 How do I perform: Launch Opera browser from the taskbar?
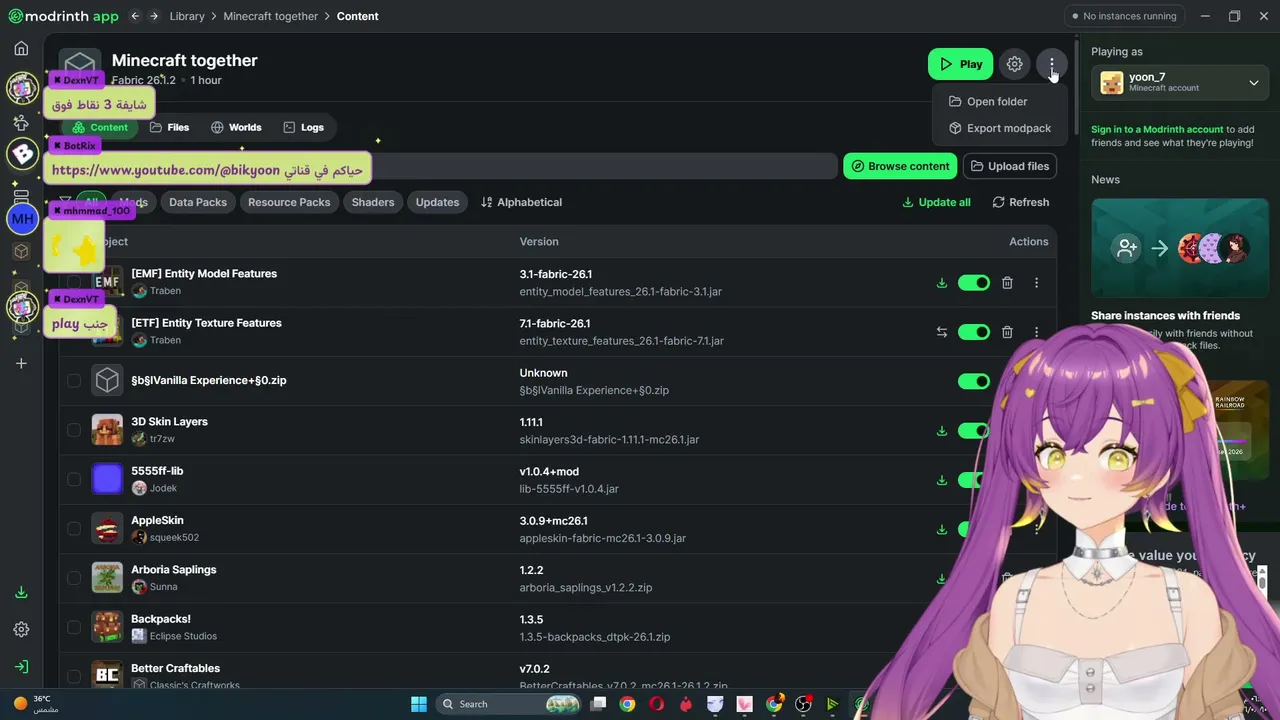pos(656,704)
